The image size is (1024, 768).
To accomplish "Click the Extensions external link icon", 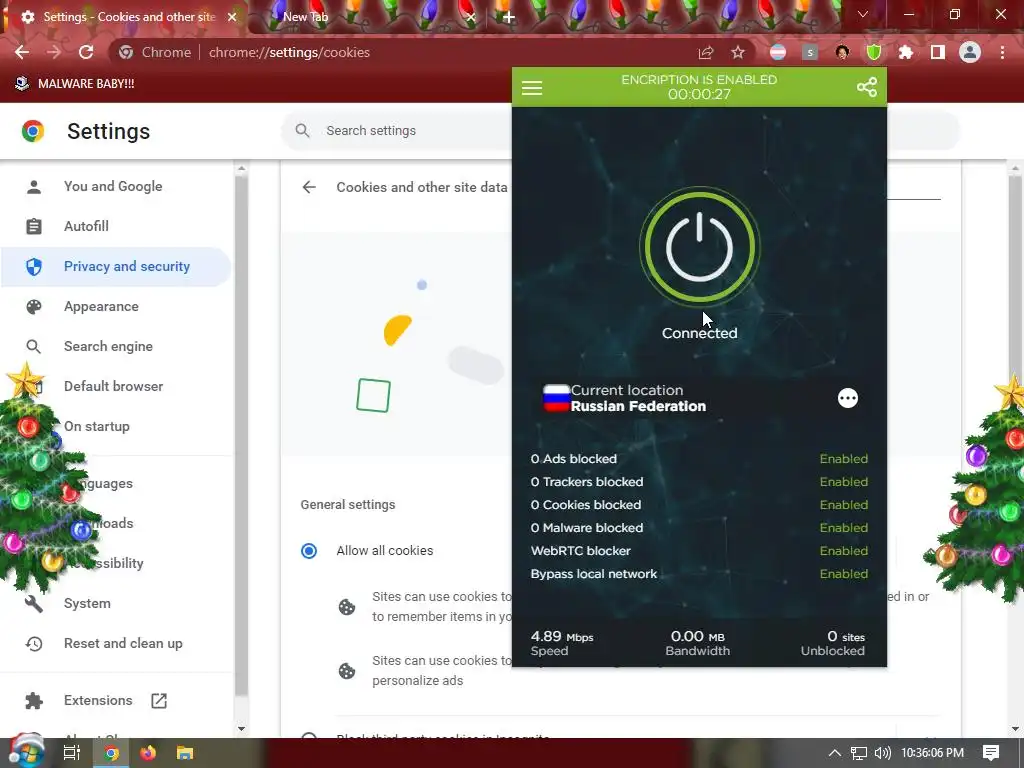I will click(x=159, y=701).
